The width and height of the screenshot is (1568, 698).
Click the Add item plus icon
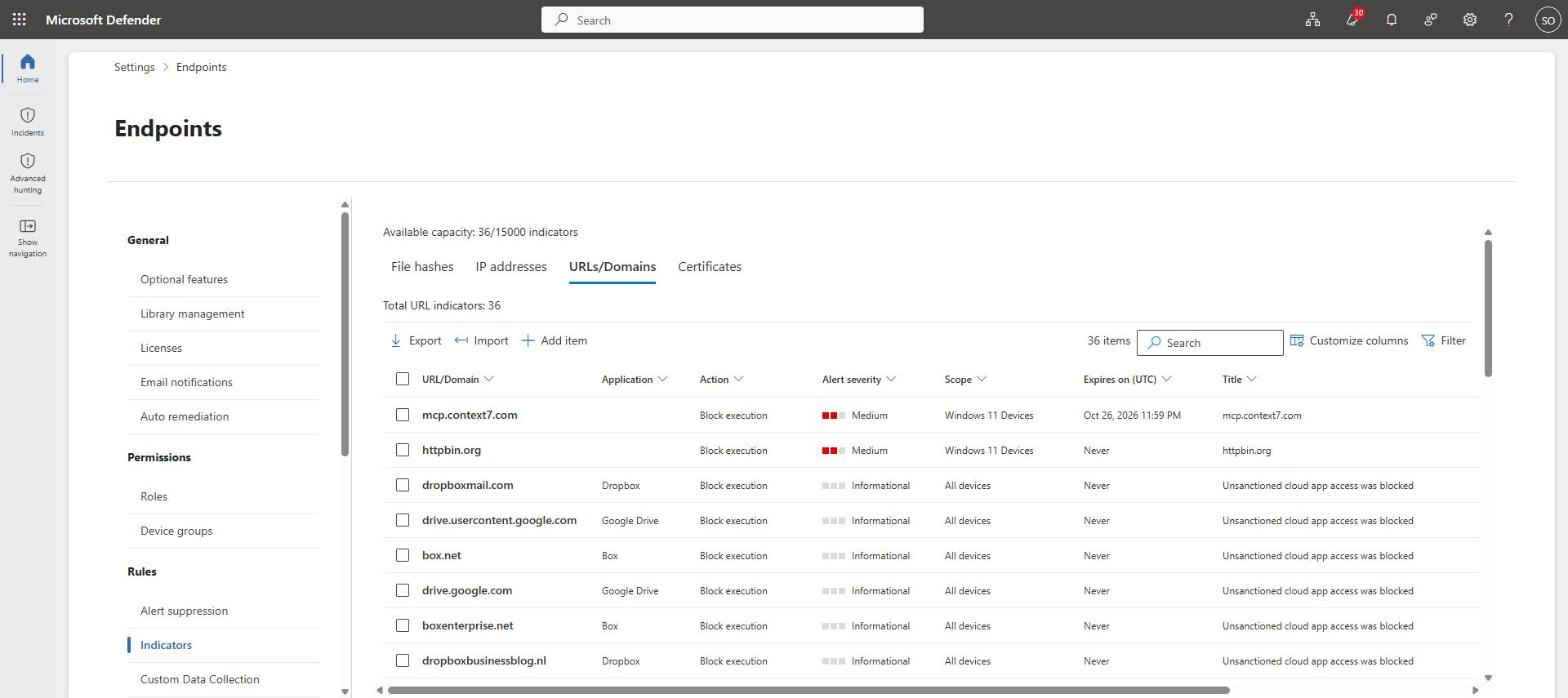pyautogui.click(x=528, y=341)
